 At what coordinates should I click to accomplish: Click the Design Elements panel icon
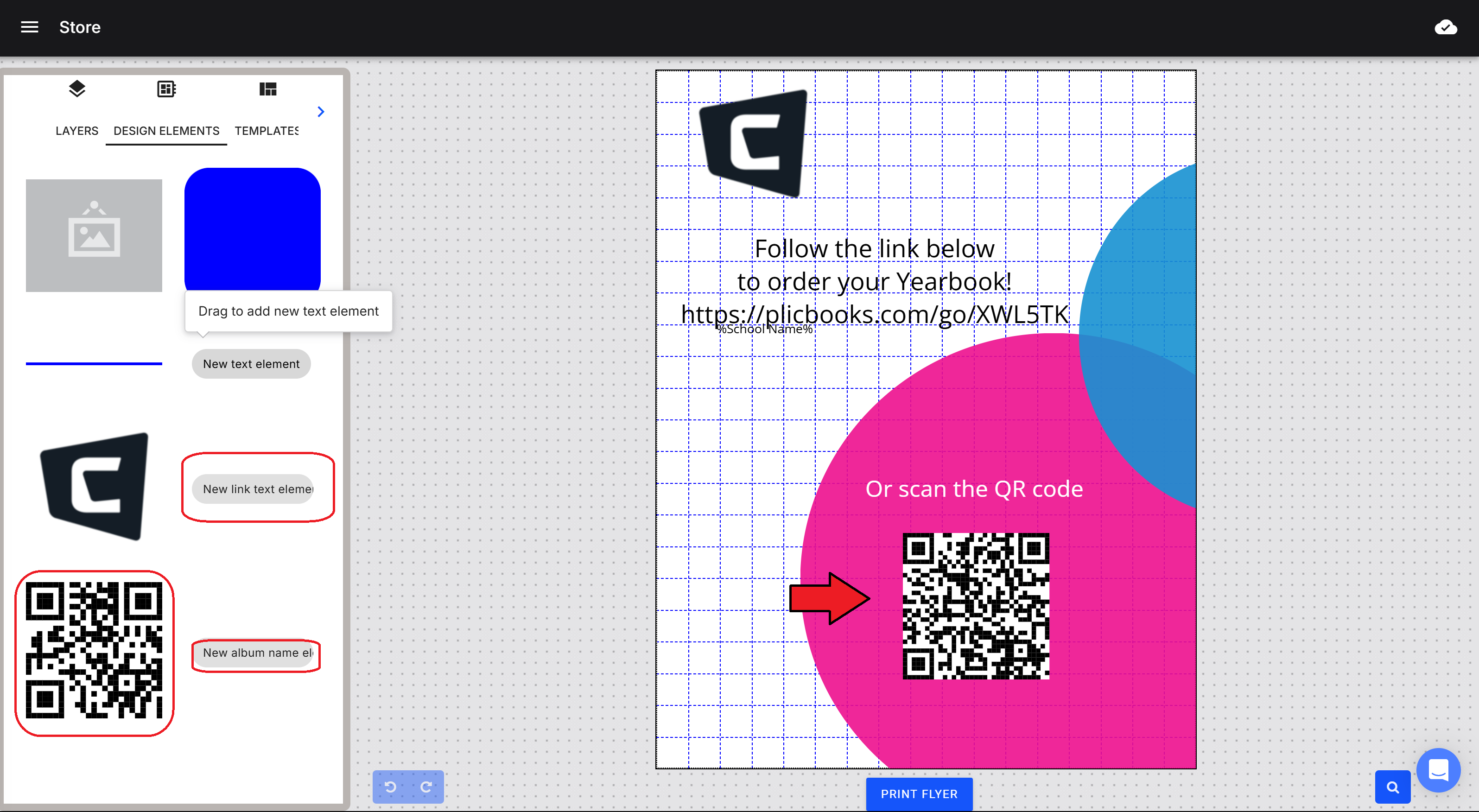click(x=166, y=89)
